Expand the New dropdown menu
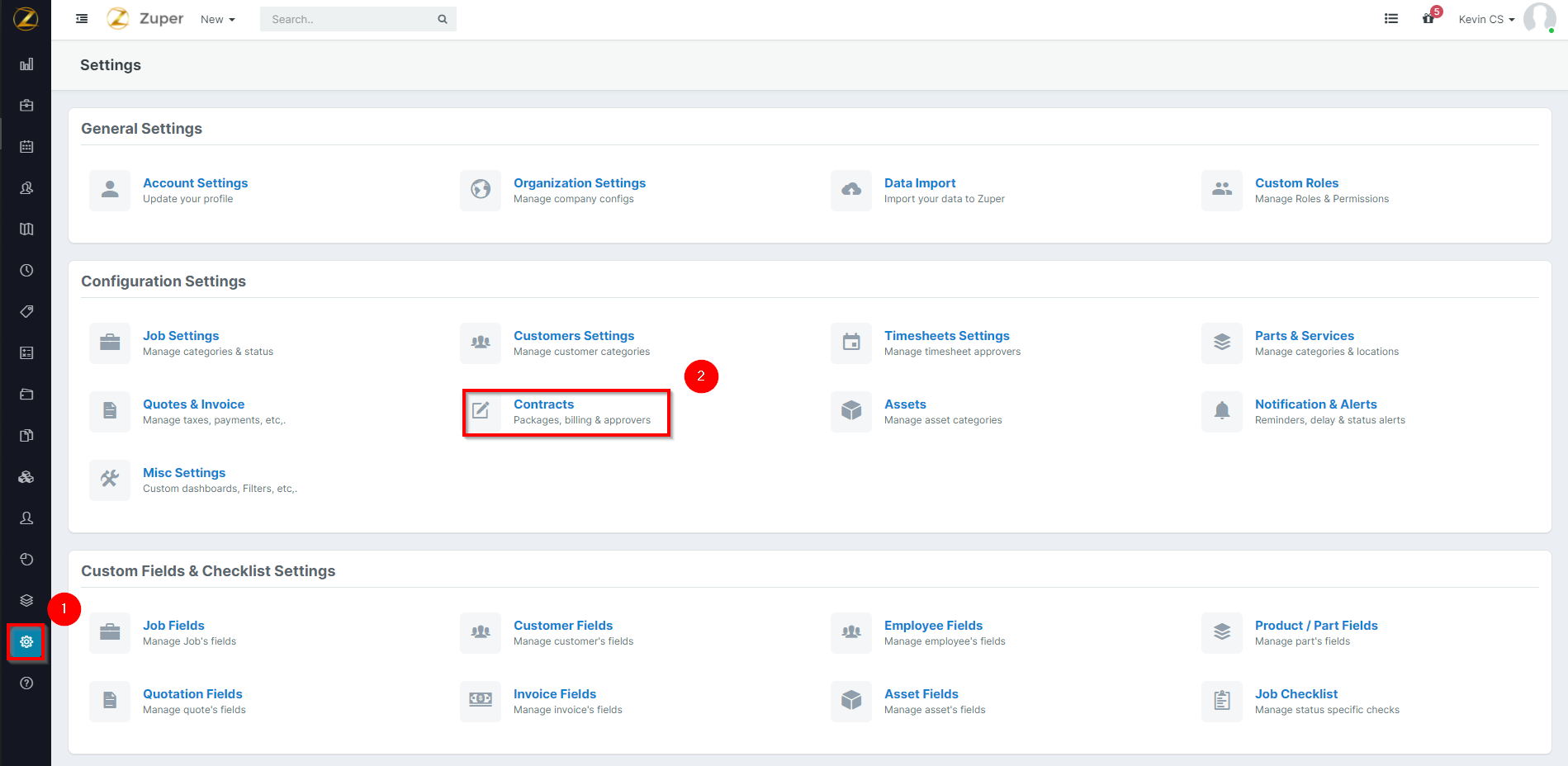The width and height of the screenshot is (1568, 766). tap(217, 19)
